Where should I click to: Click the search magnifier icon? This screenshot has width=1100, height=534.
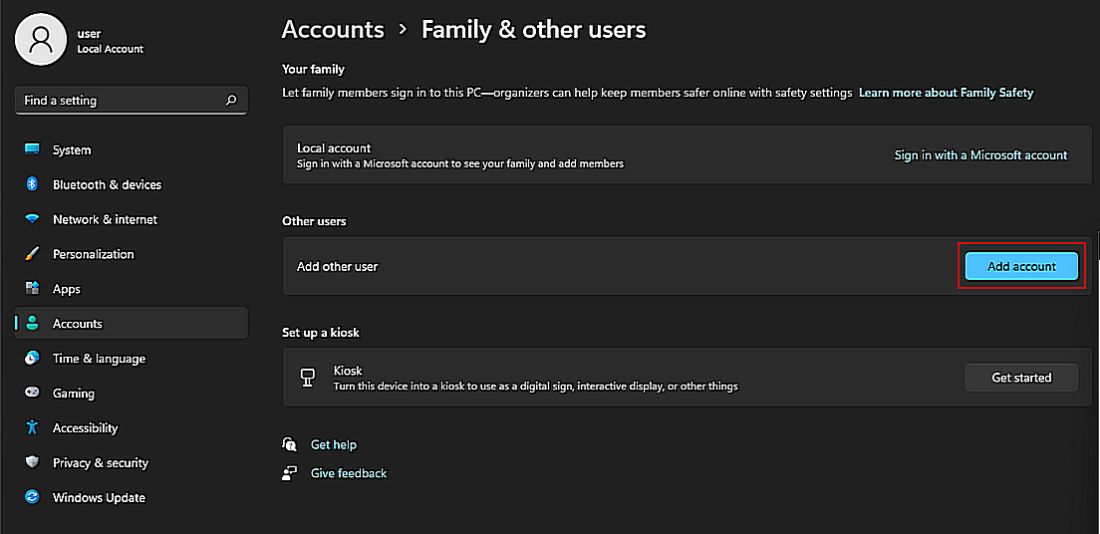pos(231,100)
